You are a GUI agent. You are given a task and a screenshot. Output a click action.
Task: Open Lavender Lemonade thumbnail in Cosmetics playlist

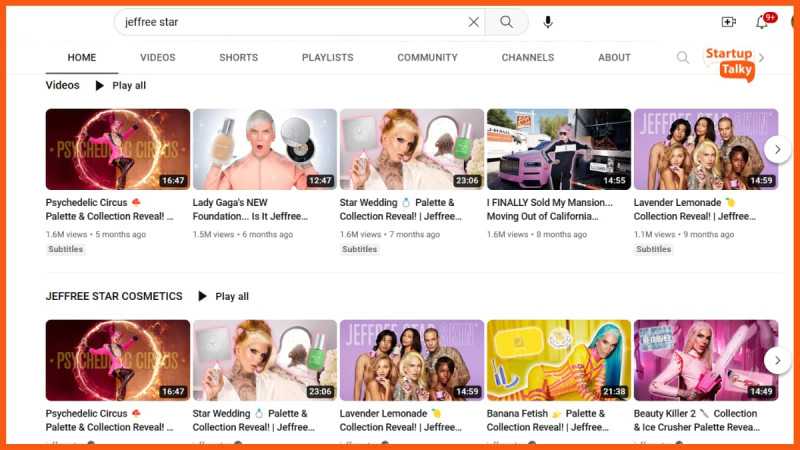[412, 360]
